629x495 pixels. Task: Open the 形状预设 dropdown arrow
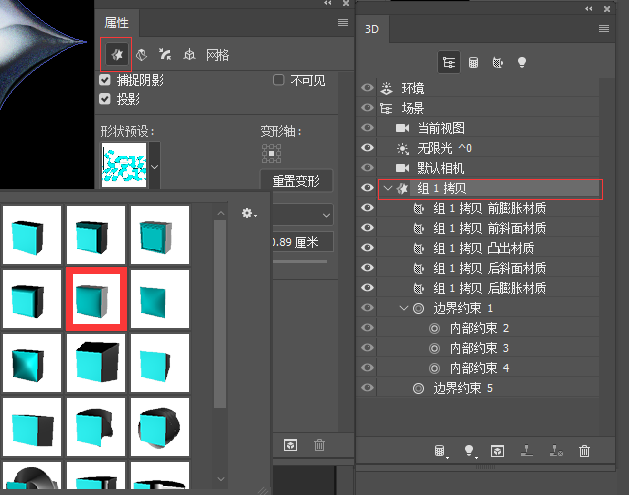(x=154, y=162)
